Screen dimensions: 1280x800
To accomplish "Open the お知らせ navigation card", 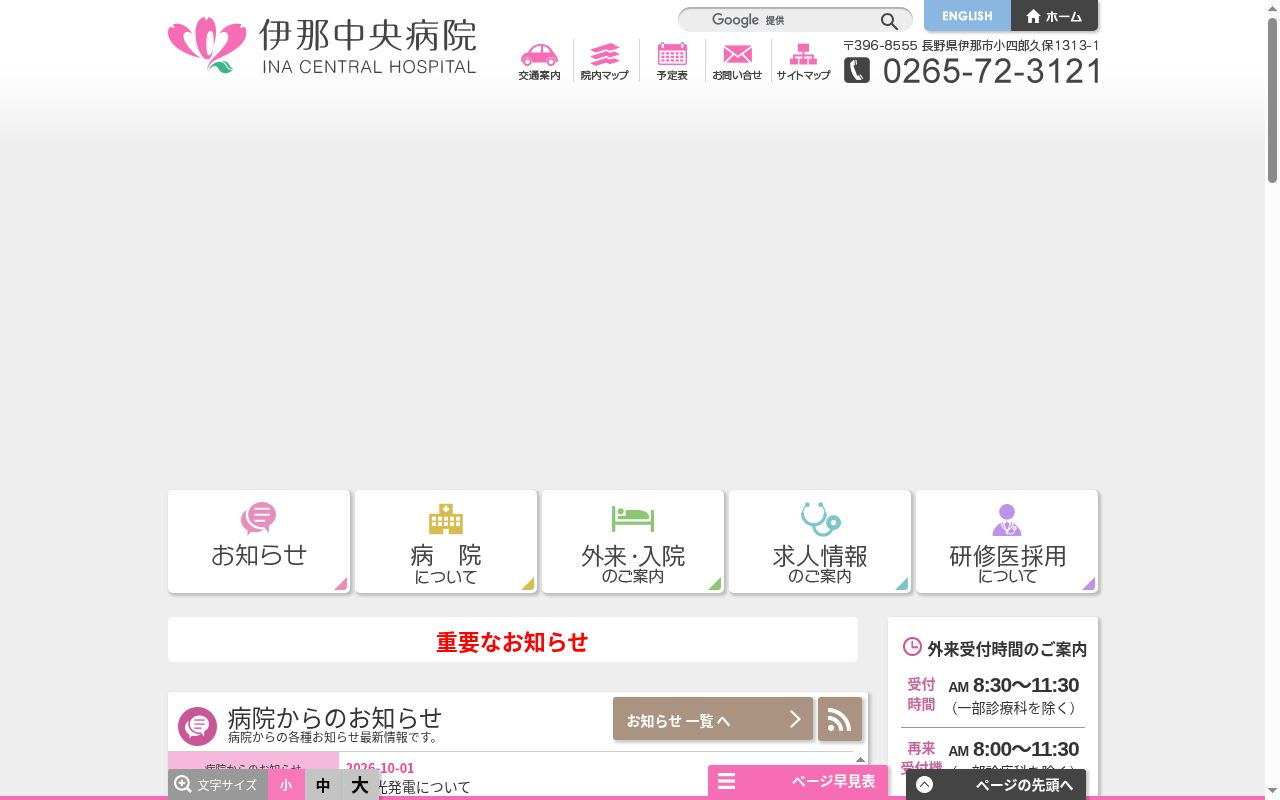I will point(259,541).
